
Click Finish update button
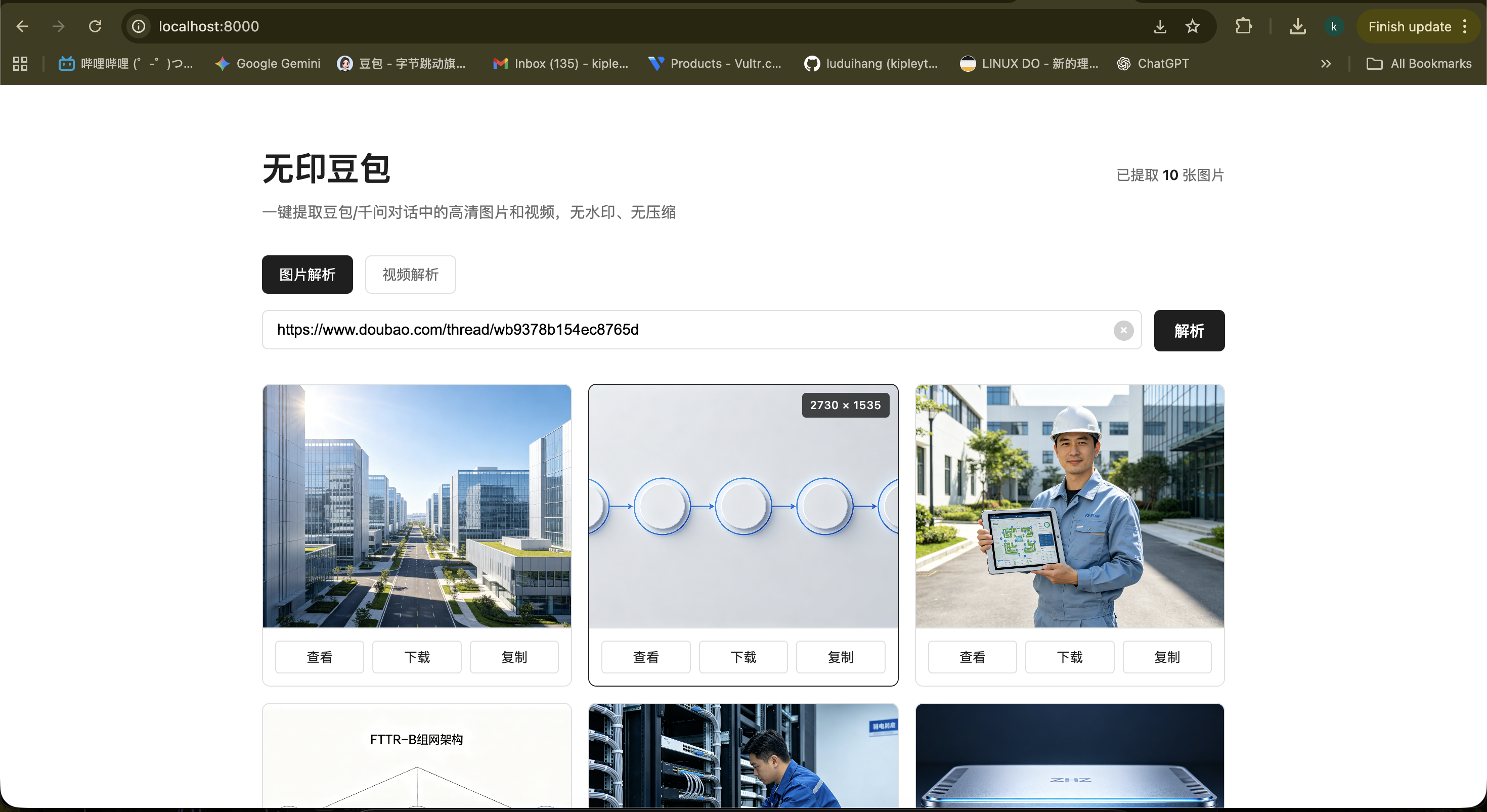pos(1409,27)
